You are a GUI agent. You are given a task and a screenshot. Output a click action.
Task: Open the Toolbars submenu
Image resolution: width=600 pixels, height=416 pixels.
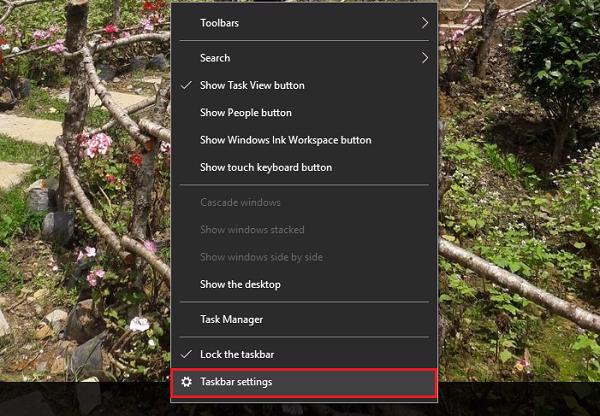(304, 23)
